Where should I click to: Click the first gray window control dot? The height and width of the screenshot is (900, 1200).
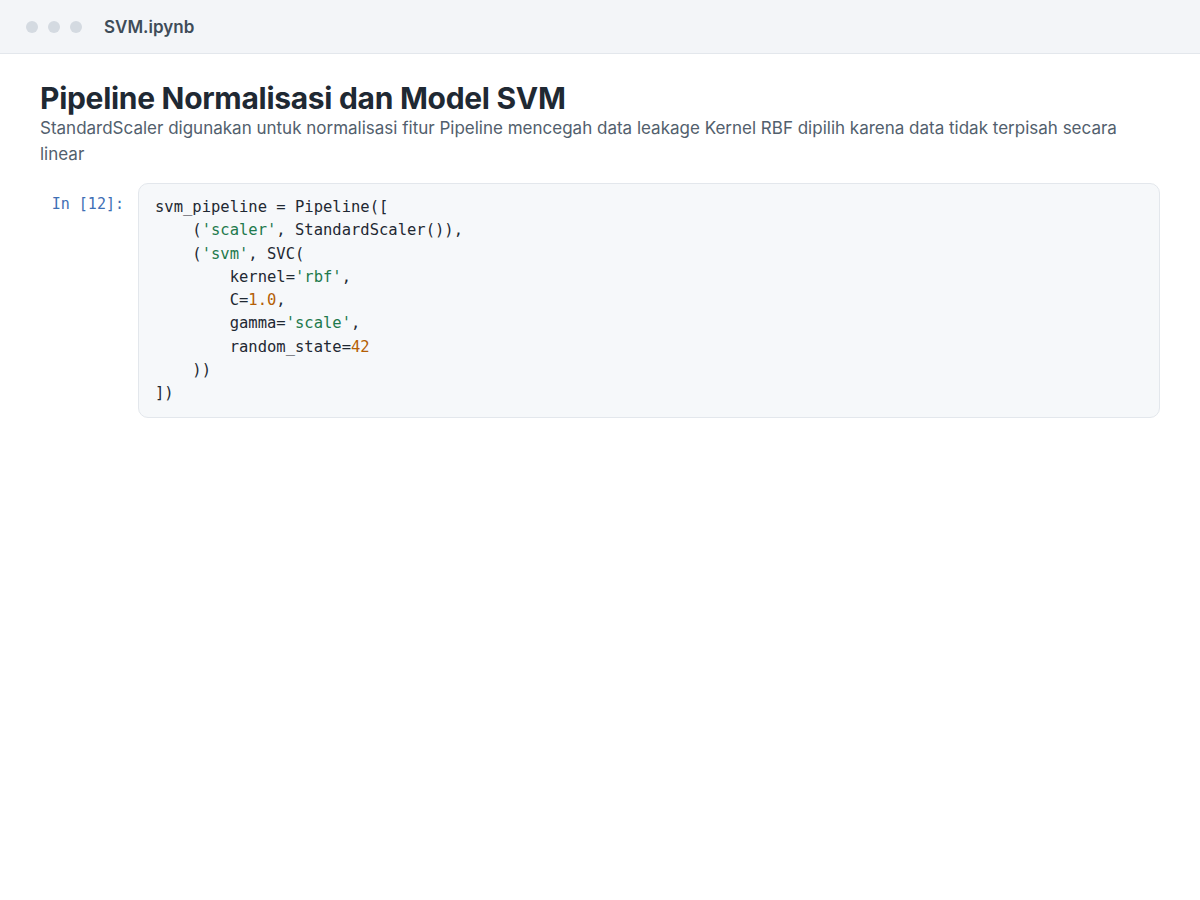(32, 27)
